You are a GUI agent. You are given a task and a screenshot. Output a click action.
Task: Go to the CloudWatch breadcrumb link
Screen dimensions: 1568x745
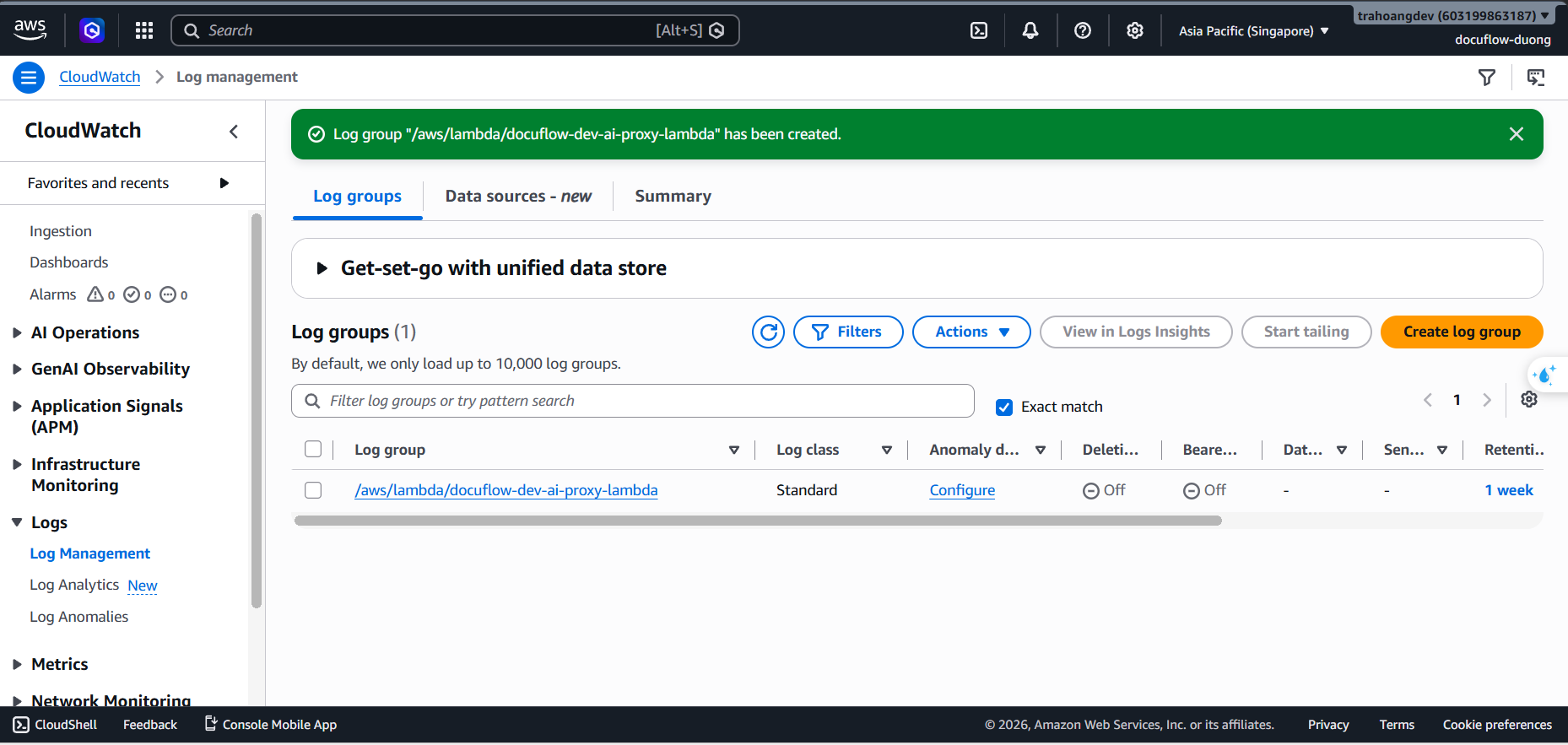[100, 77]
